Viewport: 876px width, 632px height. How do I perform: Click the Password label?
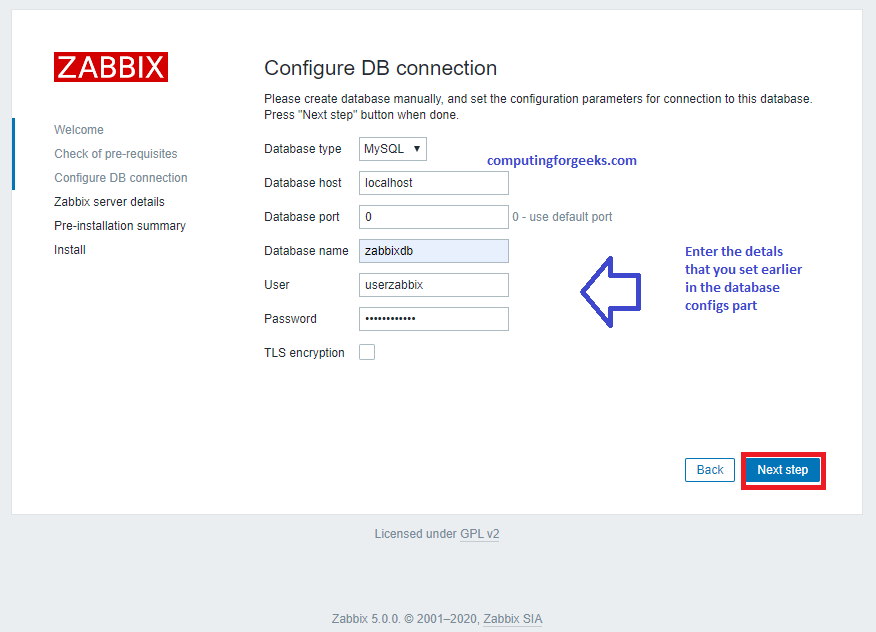291,319
